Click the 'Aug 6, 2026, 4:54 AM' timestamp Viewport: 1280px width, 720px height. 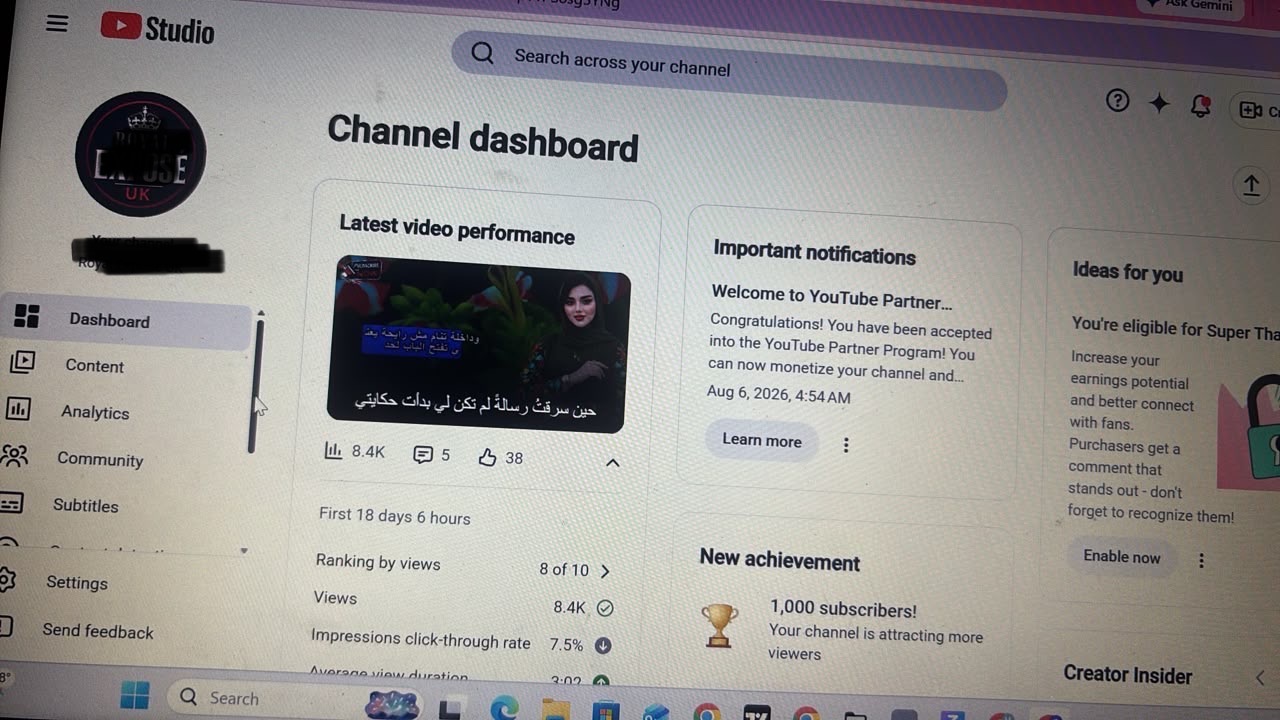click(779, 394)
